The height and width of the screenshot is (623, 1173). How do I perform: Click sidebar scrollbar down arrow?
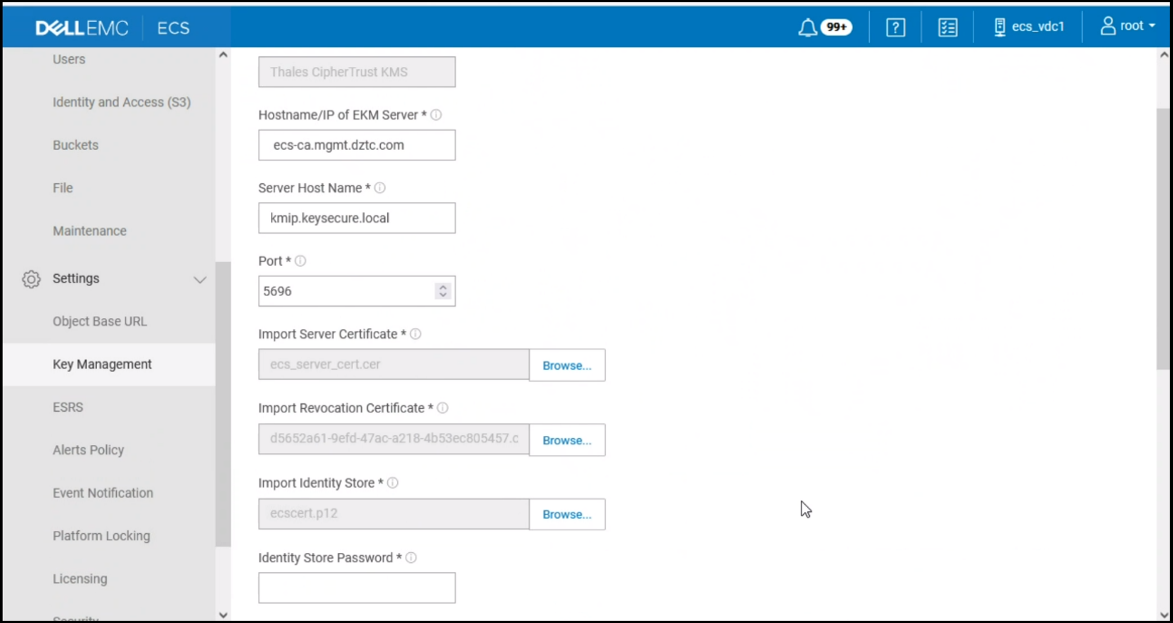coord(223,615)
